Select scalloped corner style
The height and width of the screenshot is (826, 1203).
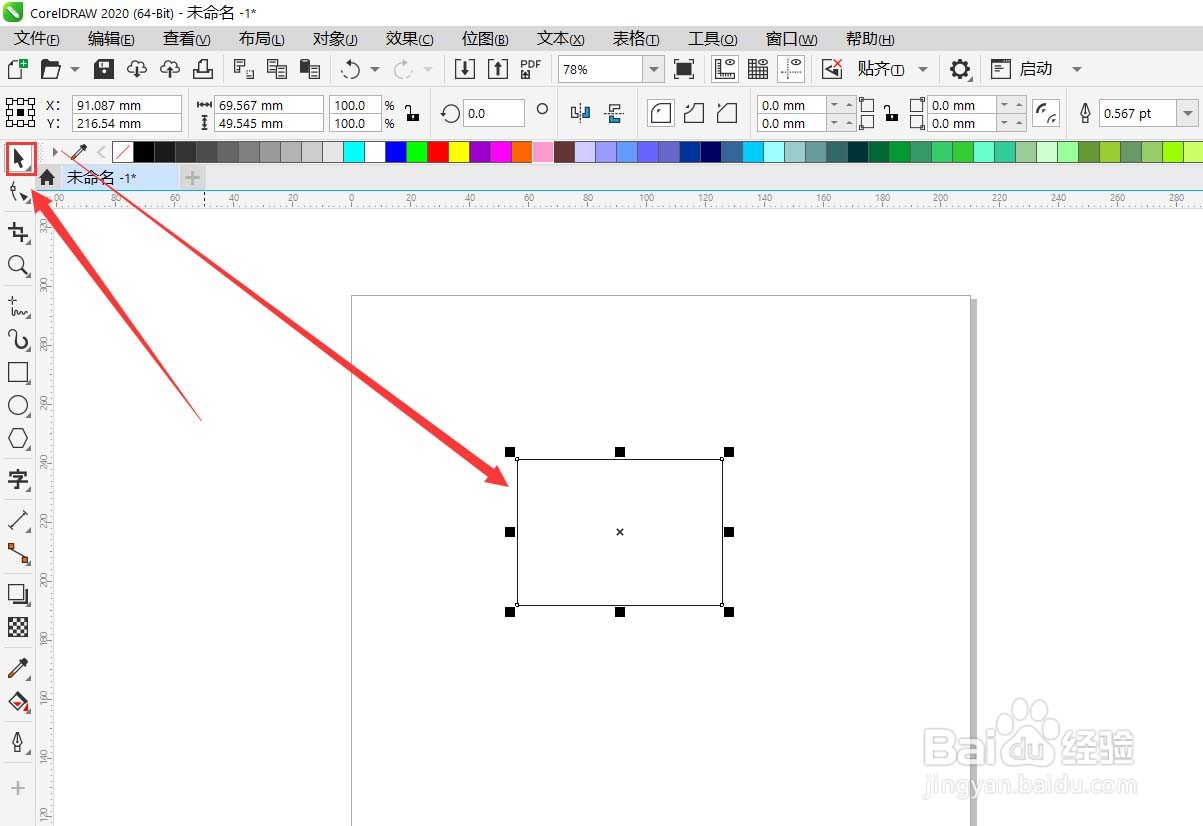[694, 113]
